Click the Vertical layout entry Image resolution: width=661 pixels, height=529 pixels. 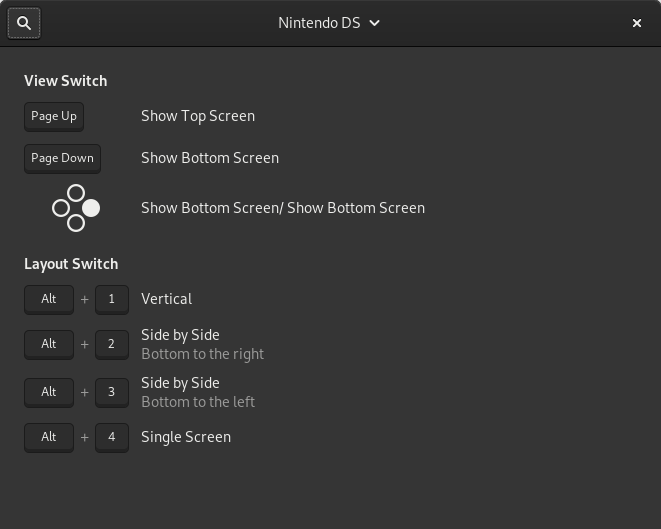[167, 299]
